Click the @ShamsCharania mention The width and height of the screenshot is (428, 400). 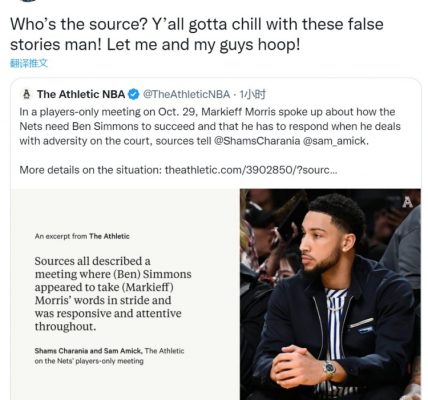point(256,141)
